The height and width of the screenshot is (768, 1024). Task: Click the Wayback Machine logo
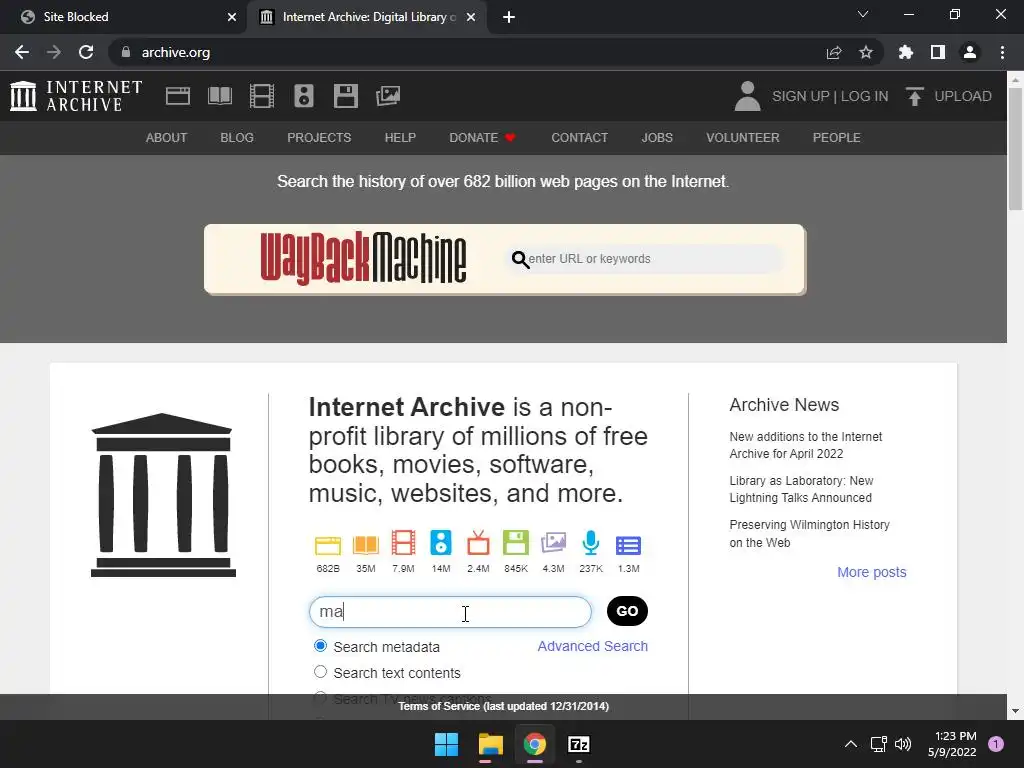point(363,259)
